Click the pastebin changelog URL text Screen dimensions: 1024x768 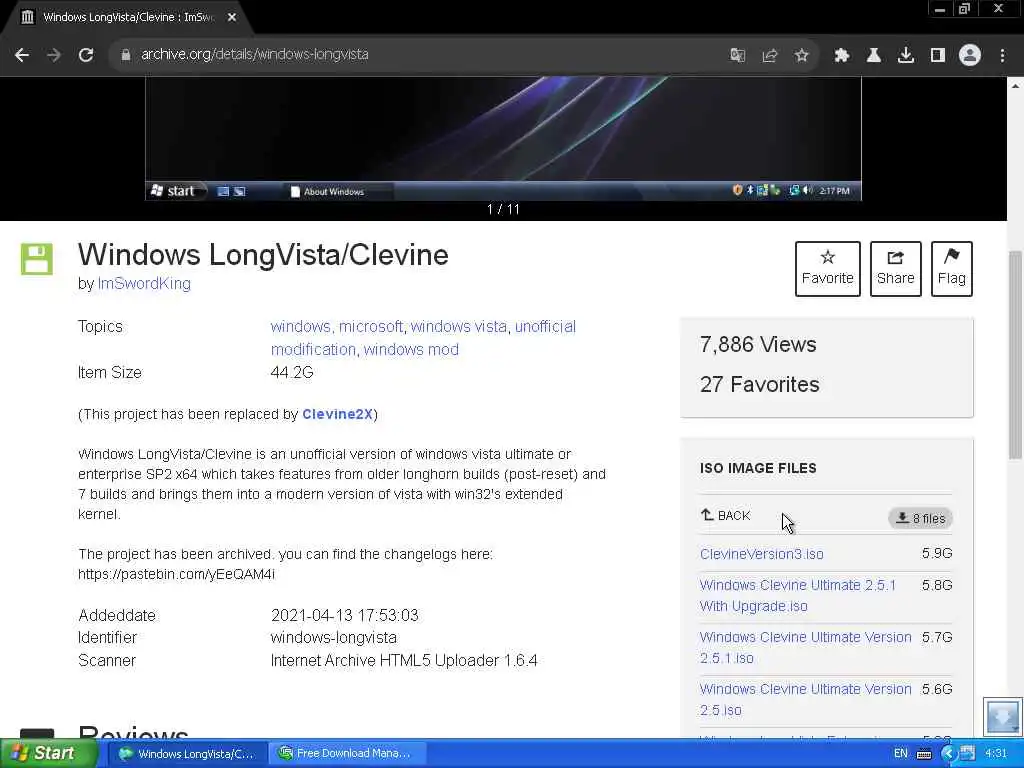click(x=176, y=574)
